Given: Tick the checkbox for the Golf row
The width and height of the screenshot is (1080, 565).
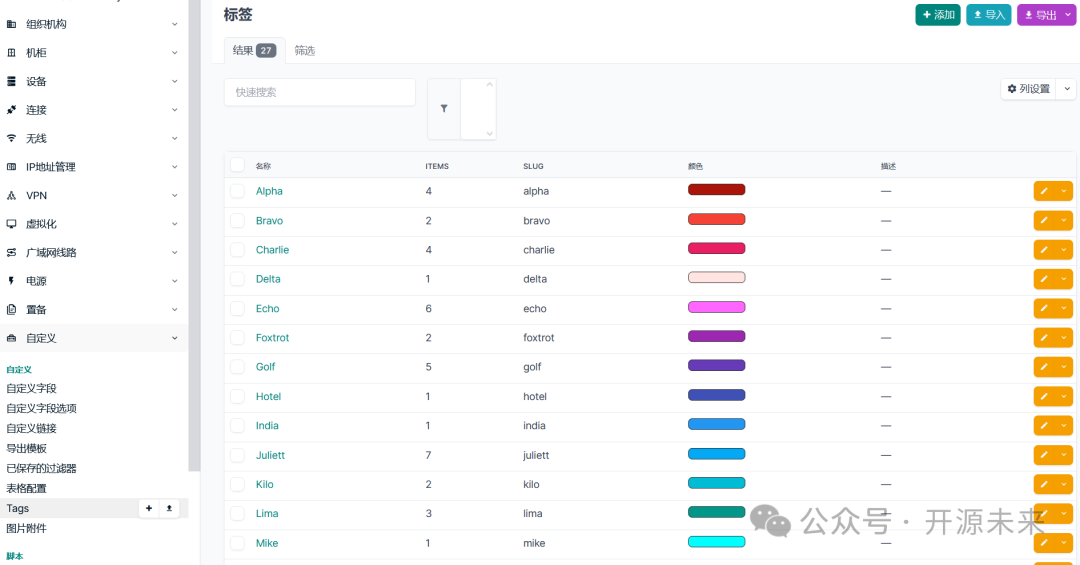Looking at the screenshot, I should point(238,367).
